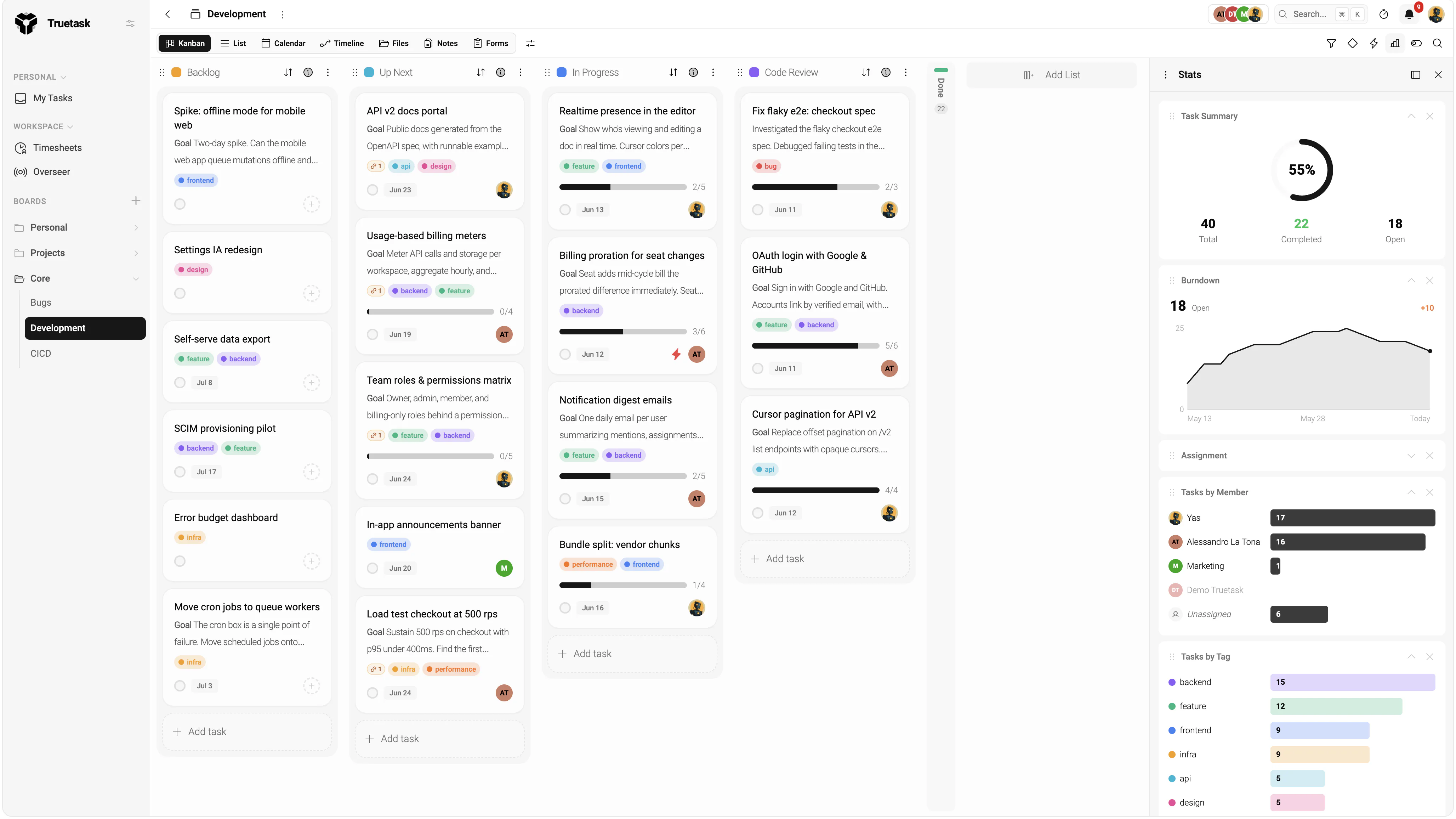Check off Fix flaky e2e task
This screenshot has height=819, width=1456.
coord(758,210)
